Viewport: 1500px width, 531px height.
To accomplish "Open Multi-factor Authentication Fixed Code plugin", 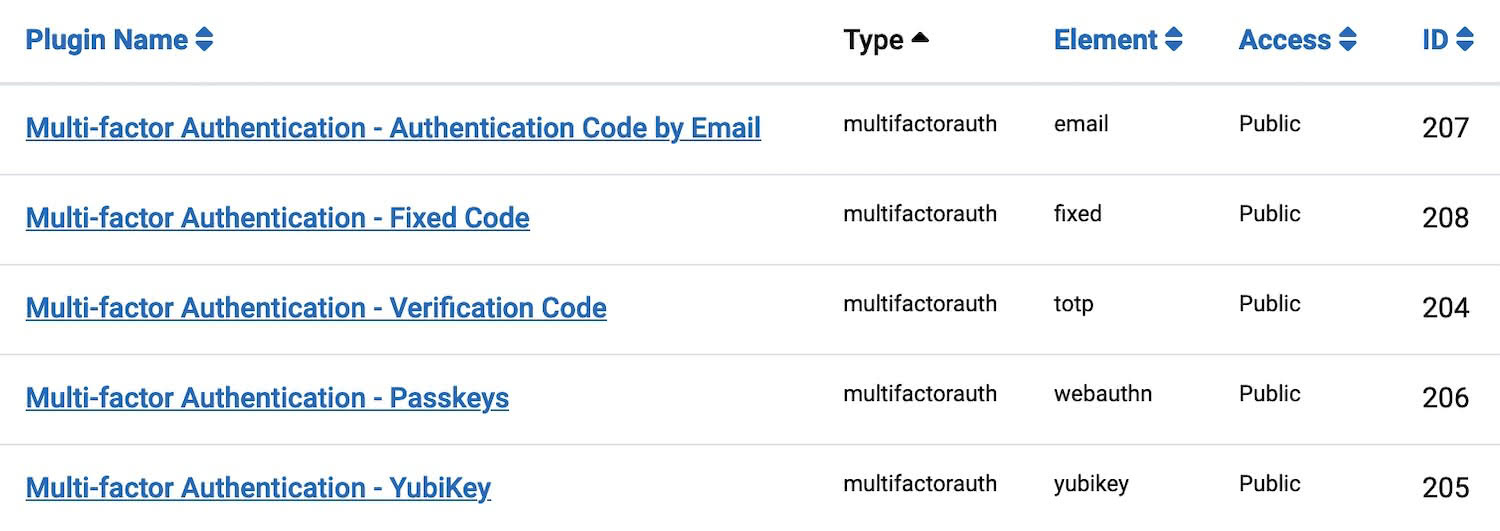I will point(277,218).
